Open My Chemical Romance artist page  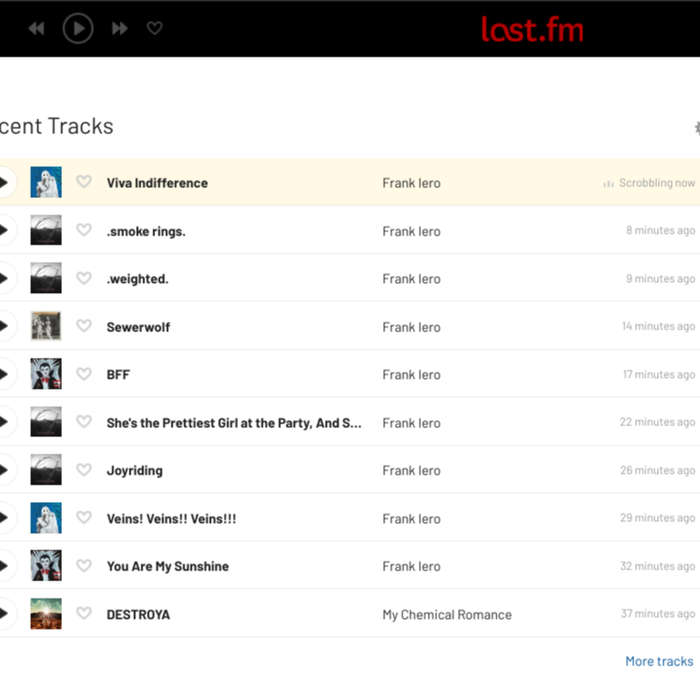point(446,614)
